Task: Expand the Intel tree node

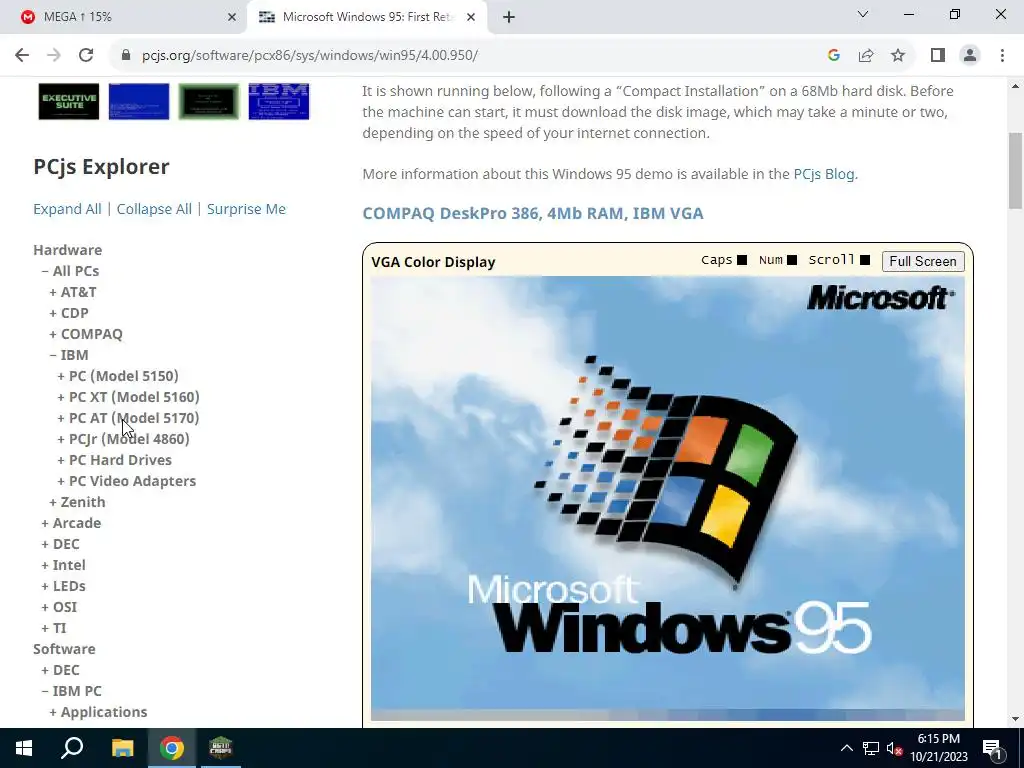Action: 63,565
